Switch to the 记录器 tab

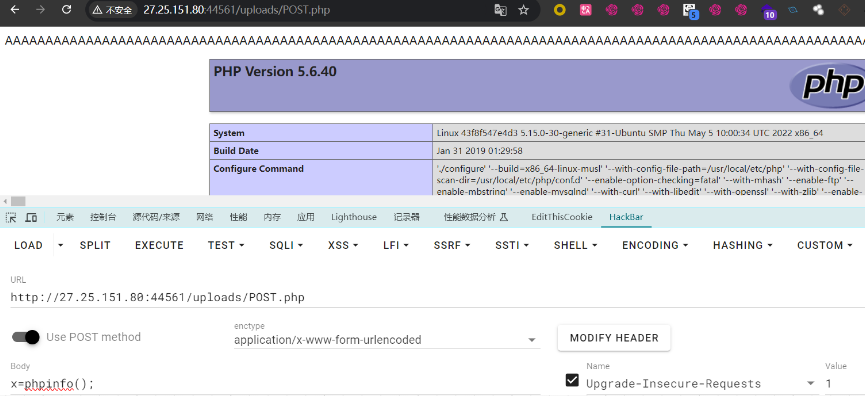pyautogui.click(x=407, y=217)
